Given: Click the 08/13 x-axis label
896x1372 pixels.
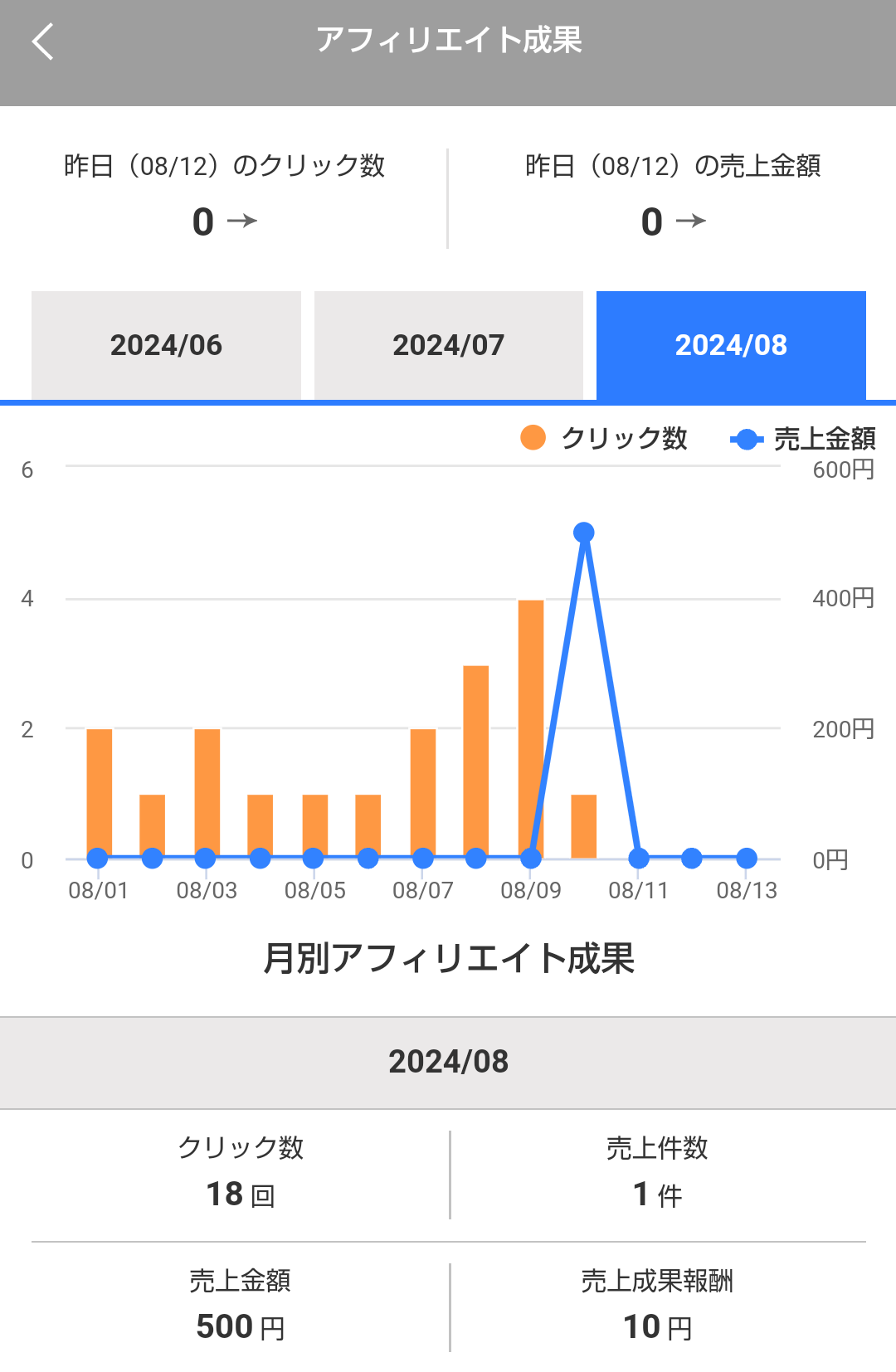Looking at the screenshot, I should 747,891.
